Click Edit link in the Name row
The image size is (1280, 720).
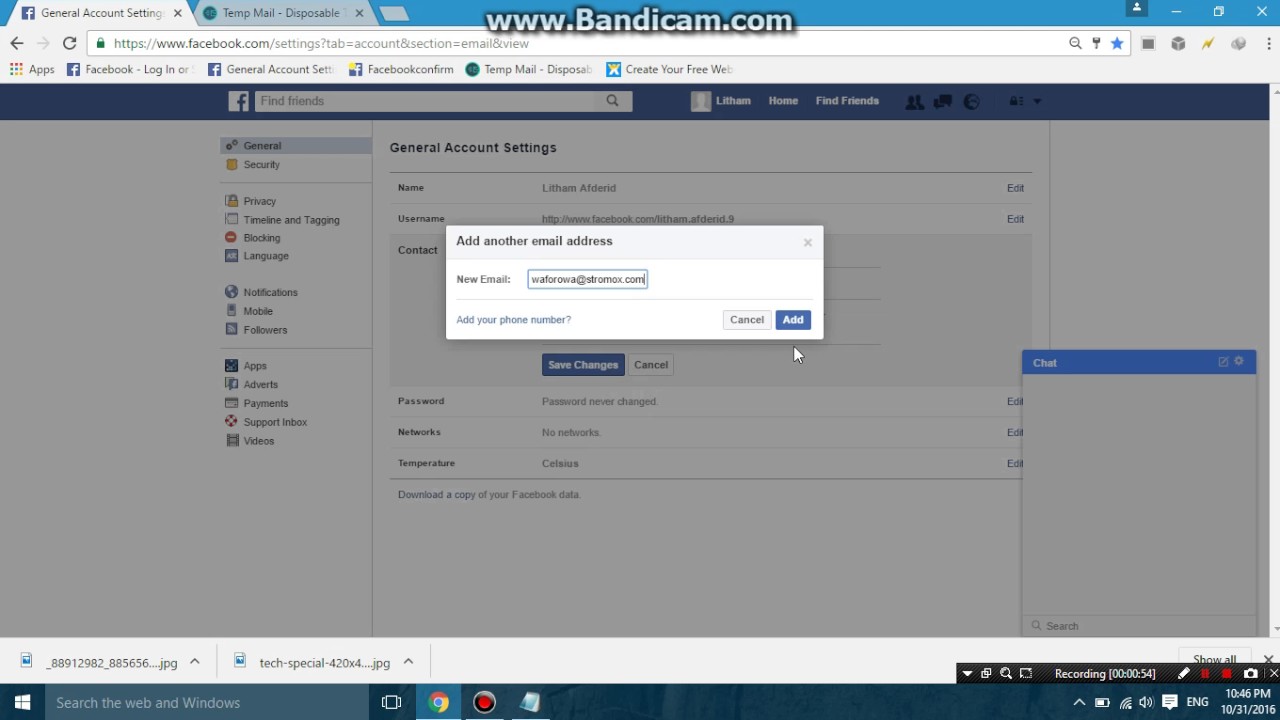1015,188
